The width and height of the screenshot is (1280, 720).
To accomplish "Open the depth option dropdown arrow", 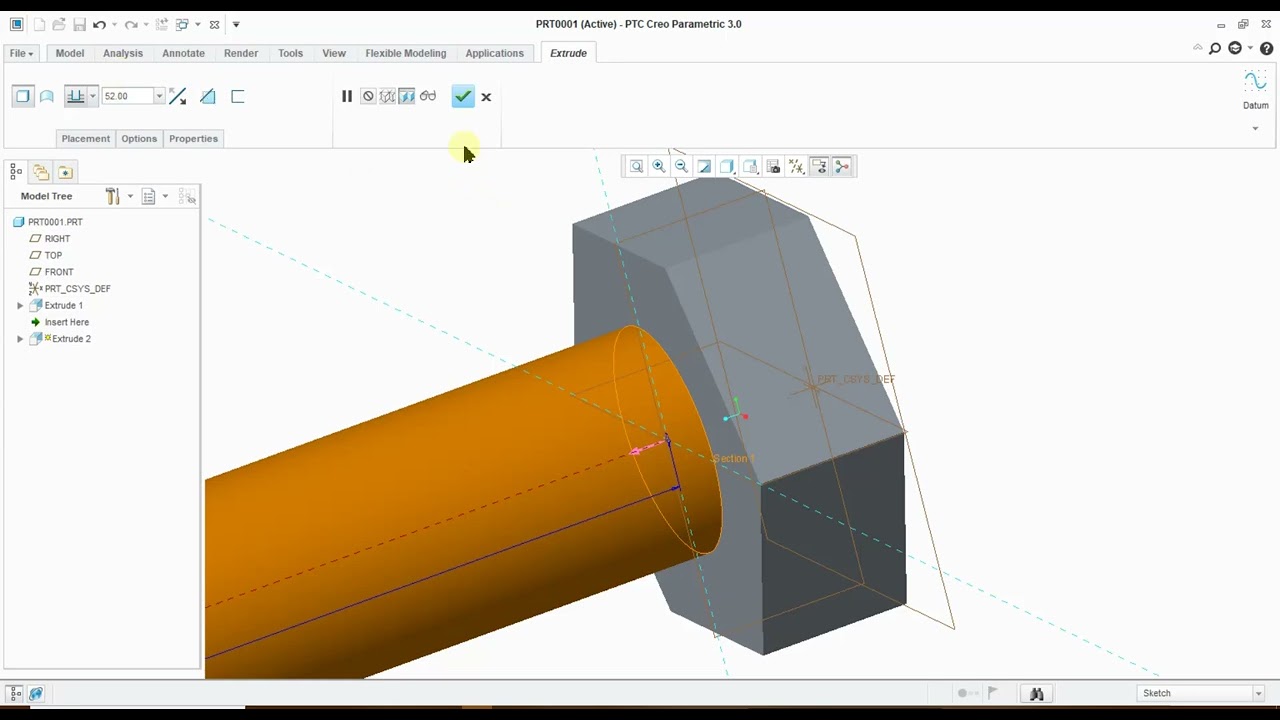I will pyautogui.click(x=93, y=96).
